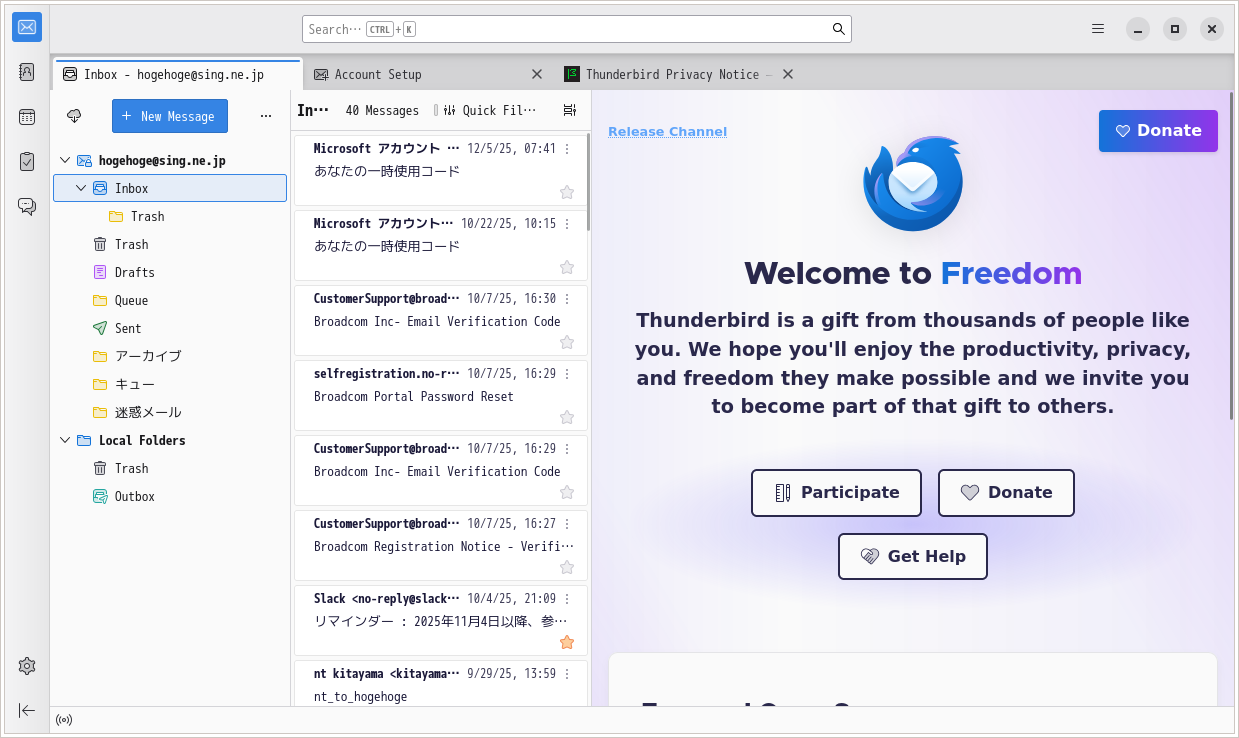
Task: Close the Thunderbird Privacy Notice tab
Action: 788,74
